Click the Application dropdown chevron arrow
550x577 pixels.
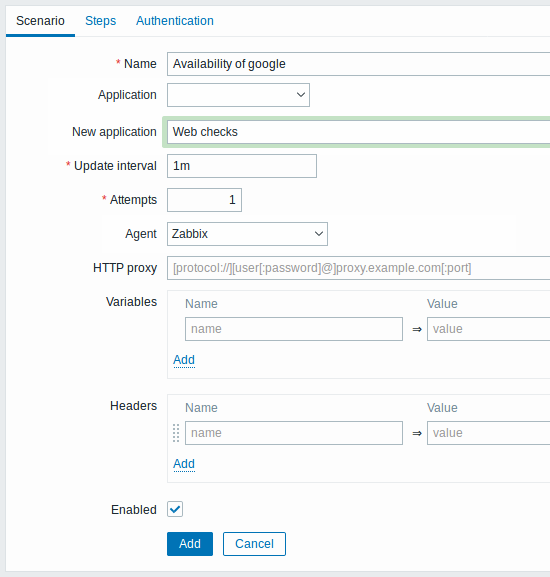point(301,95)
